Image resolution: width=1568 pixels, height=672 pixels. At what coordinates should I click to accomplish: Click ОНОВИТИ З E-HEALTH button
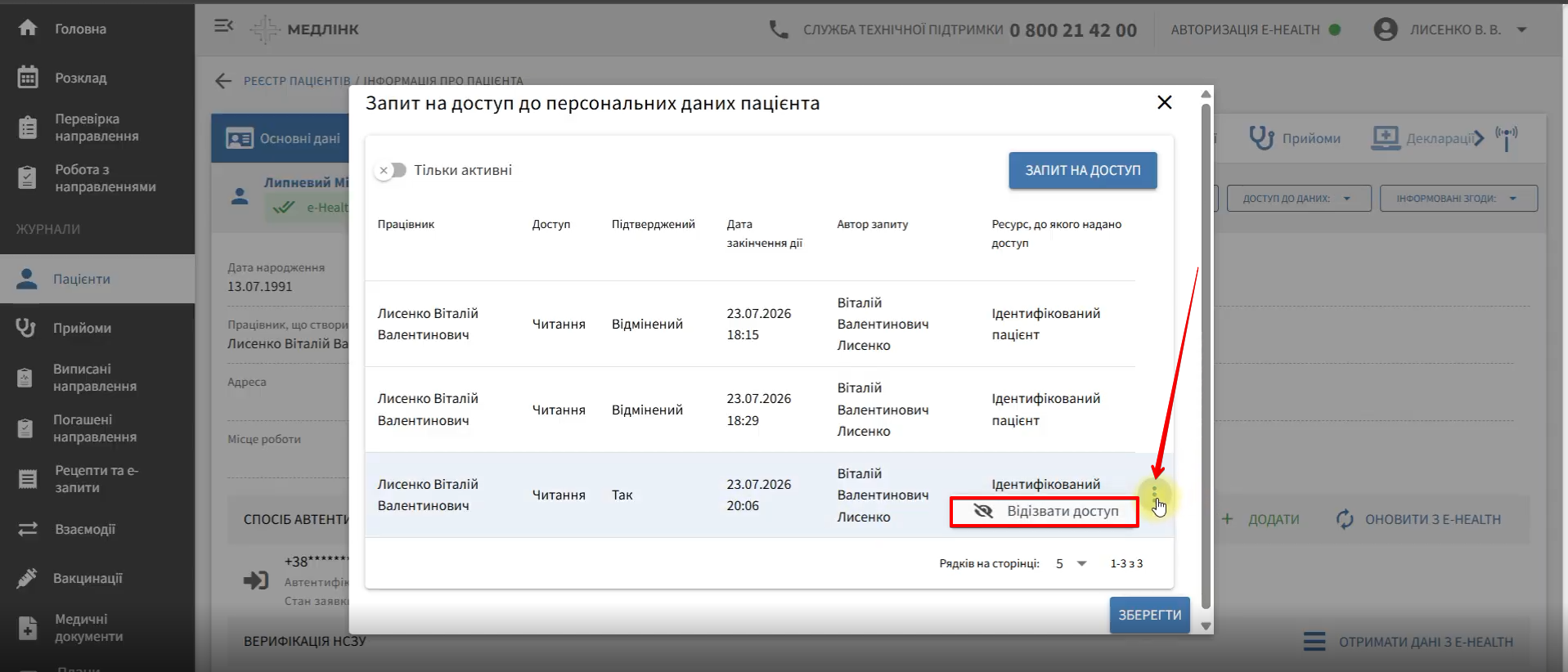1419,519
